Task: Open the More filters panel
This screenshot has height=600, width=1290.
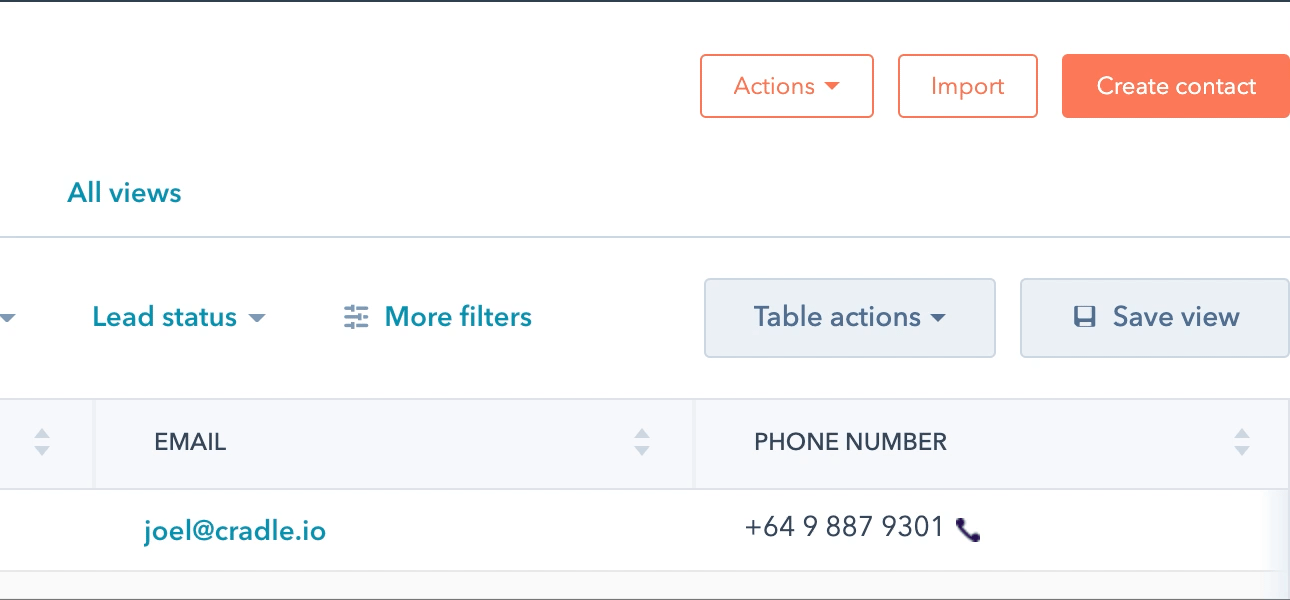Action: [457, 318]
